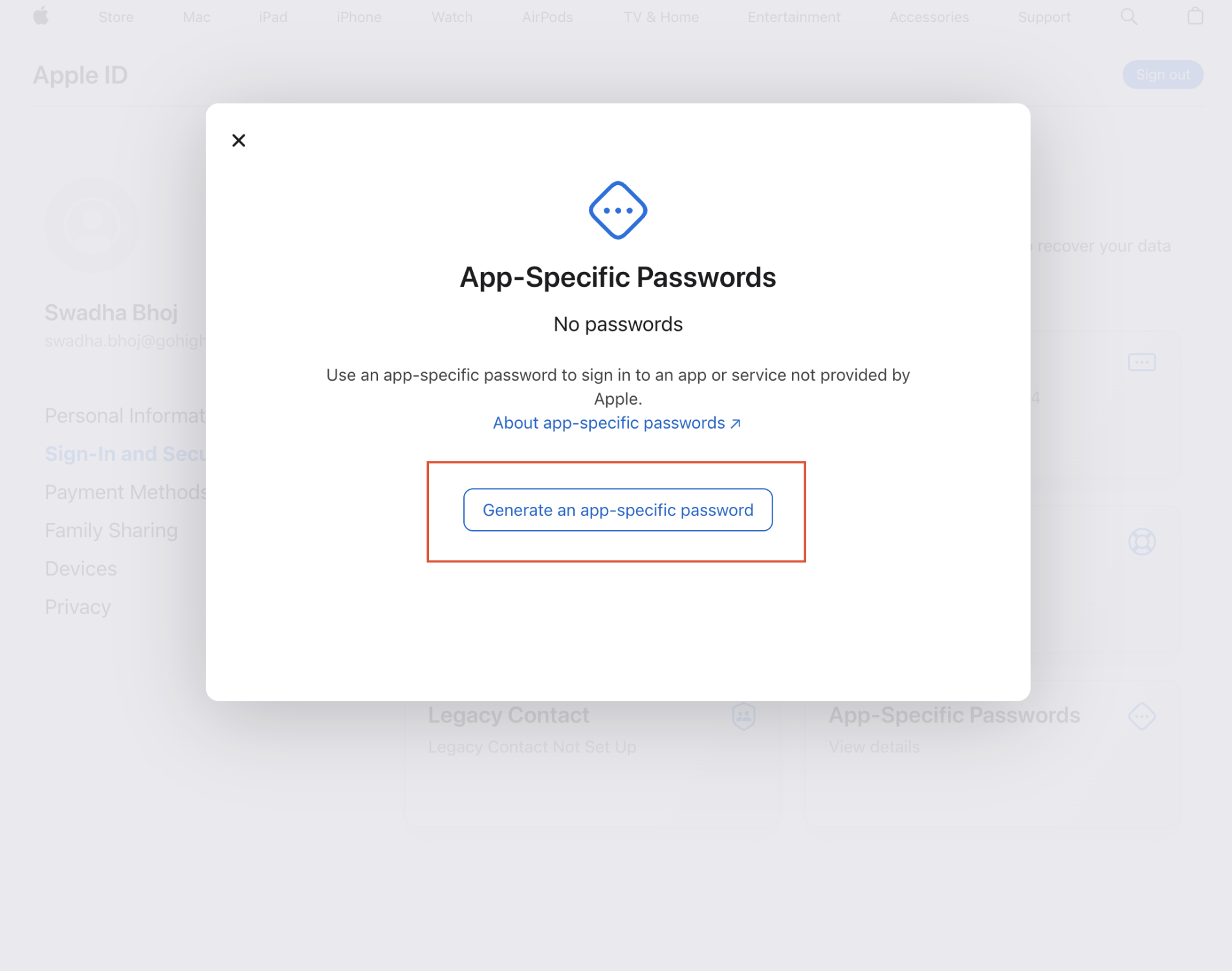Open the Store menu item

pos(116,17)
